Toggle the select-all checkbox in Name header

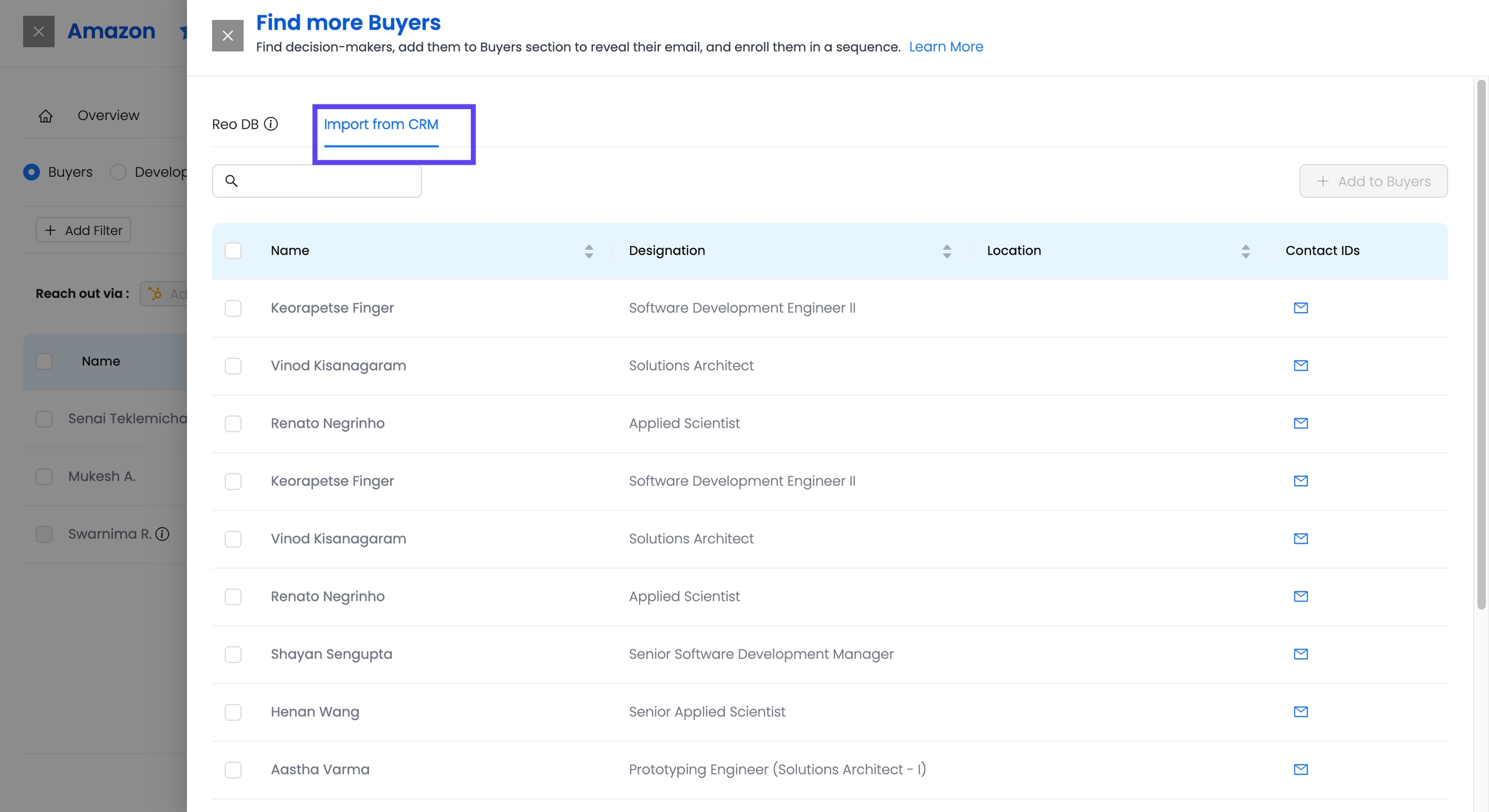point(233,251)
